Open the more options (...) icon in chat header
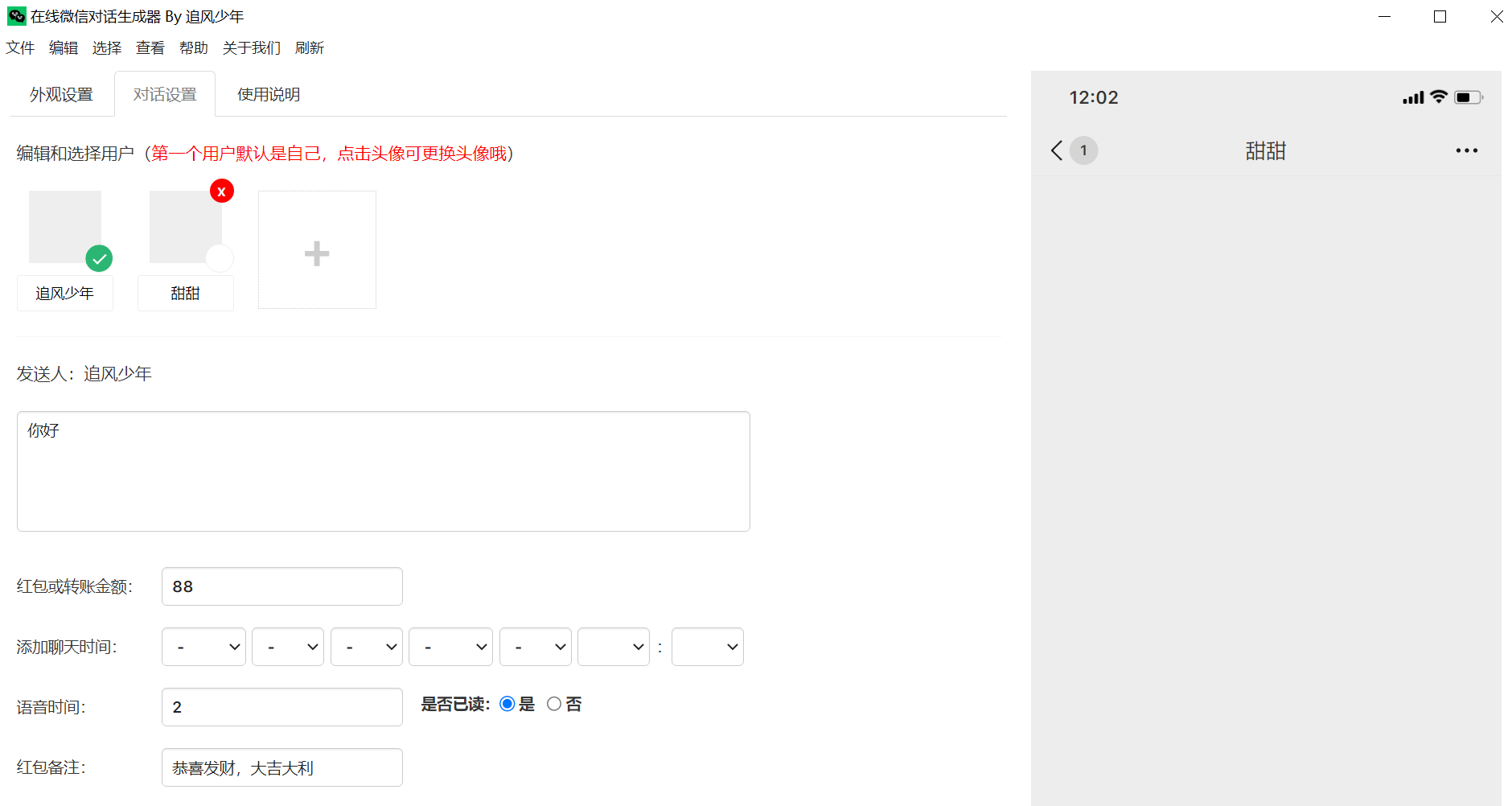The height and width of the screenshot is (806, 1512). coord(1467,150)
